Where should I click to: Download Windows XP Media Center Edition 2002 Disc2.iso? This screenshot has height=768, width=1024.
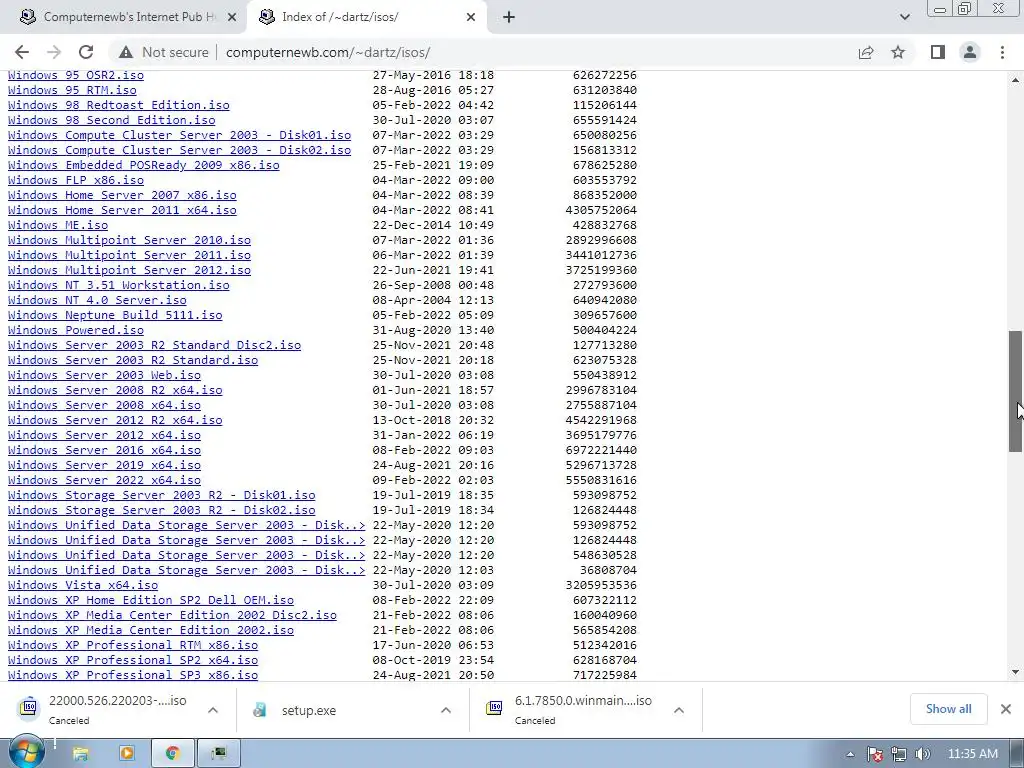(172, 615)
